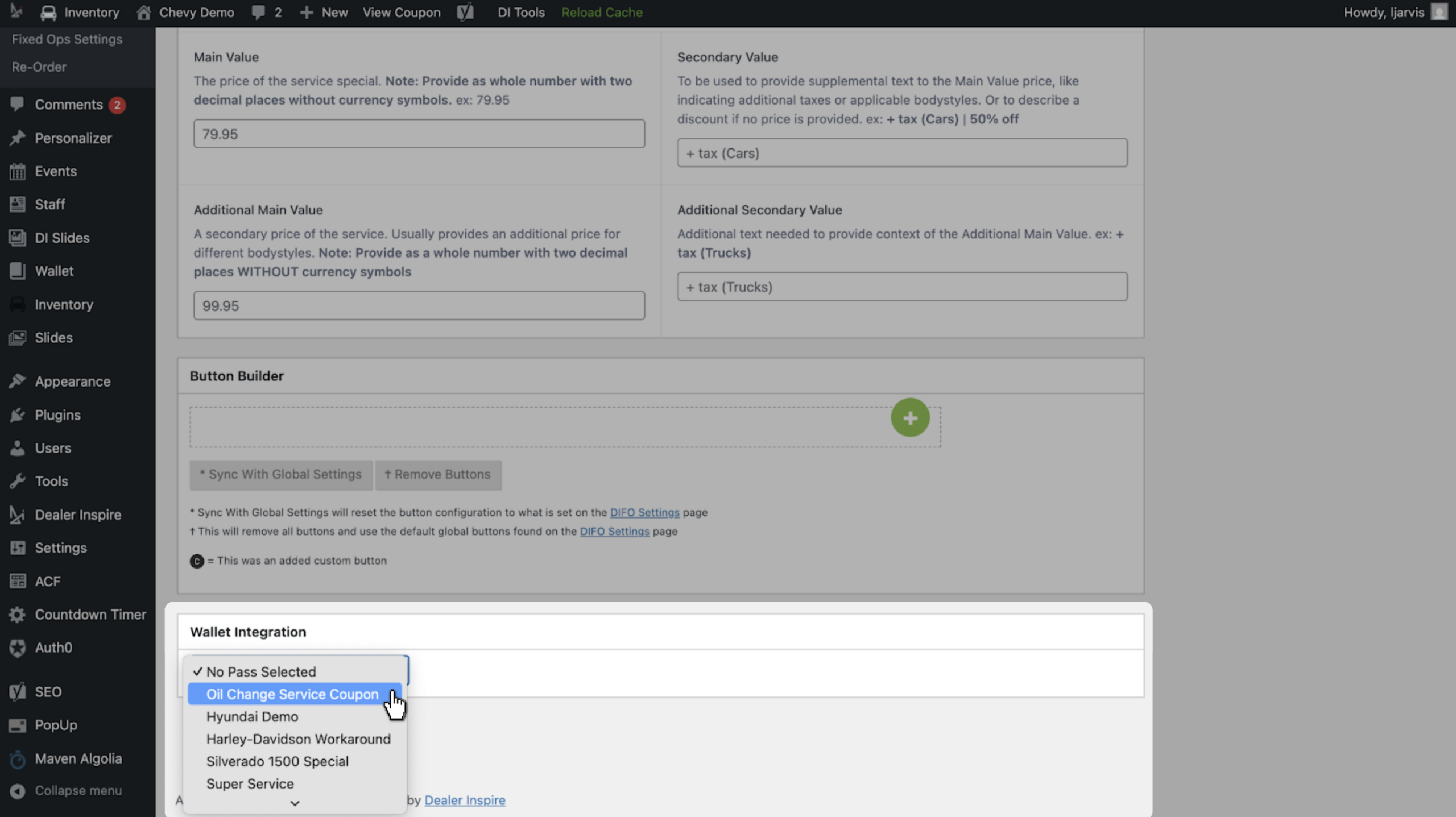The width and height of the screenshot is (1456, 817).
Task: Click the car Inventory icon in admin bar
Action: [48, 13]
